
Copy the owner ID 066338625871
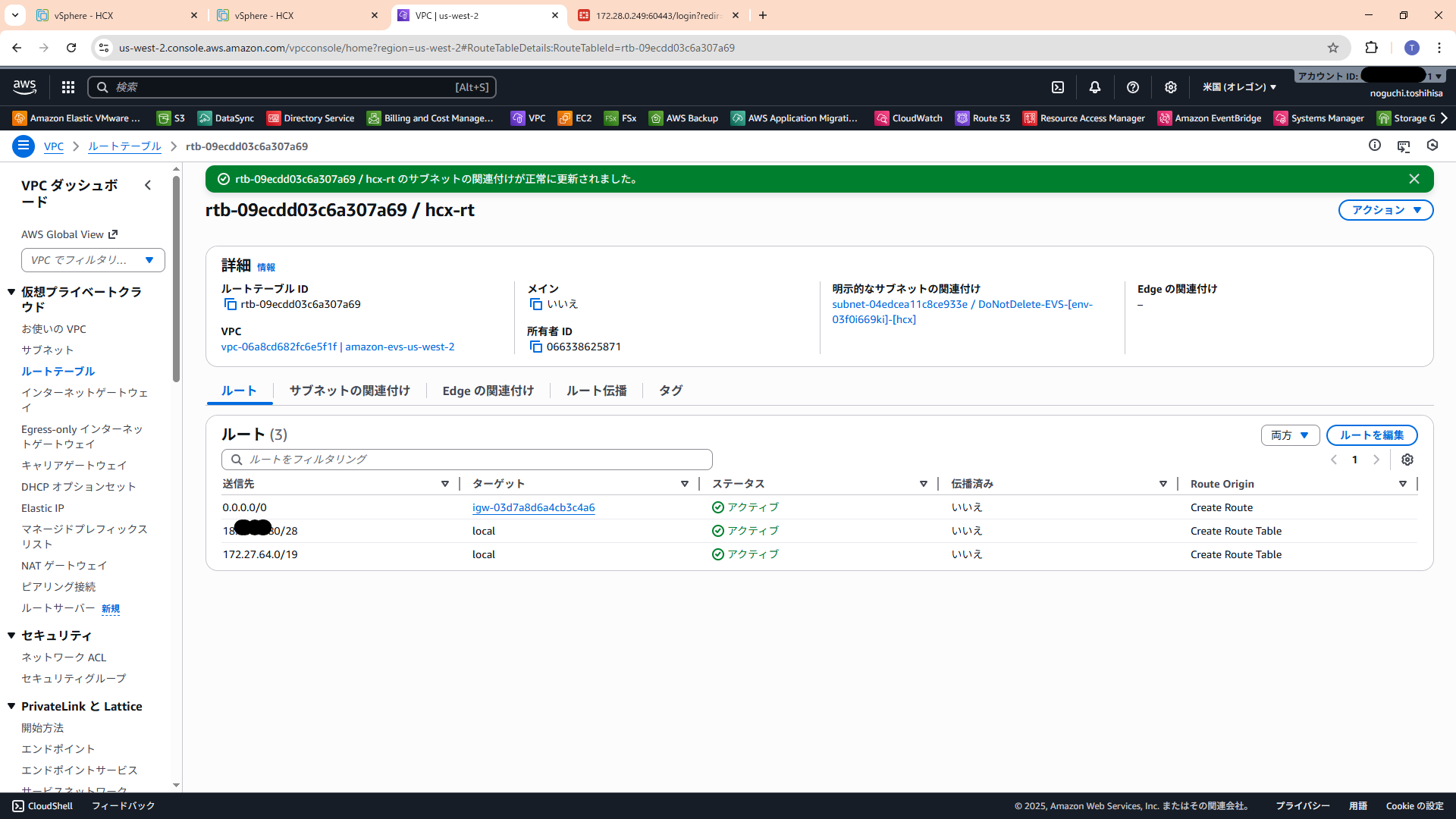click(536, 347)
